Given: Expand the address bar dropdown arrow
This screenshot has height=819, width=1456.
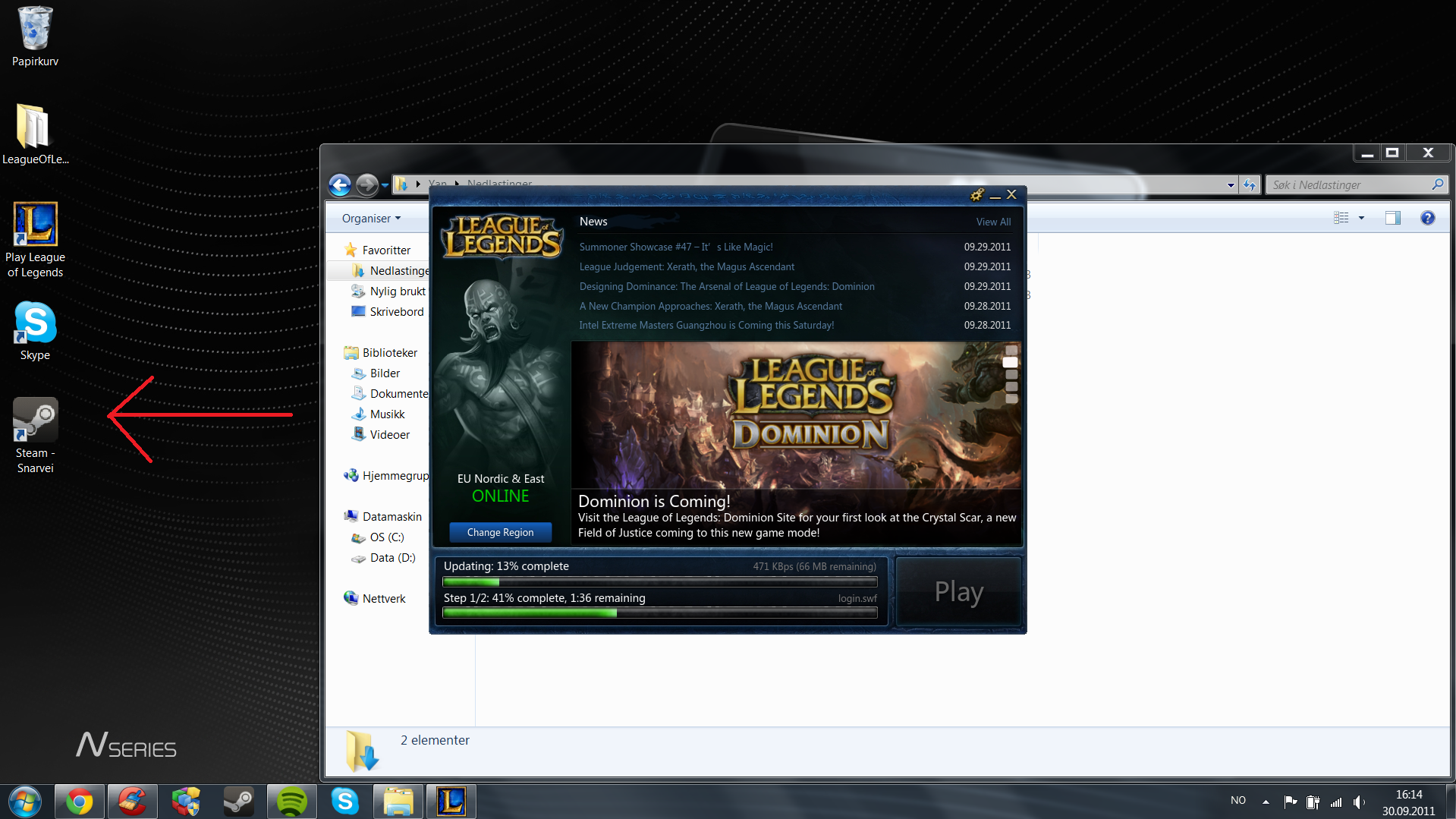Looking at the screenshot, I should click(1231, 184).
